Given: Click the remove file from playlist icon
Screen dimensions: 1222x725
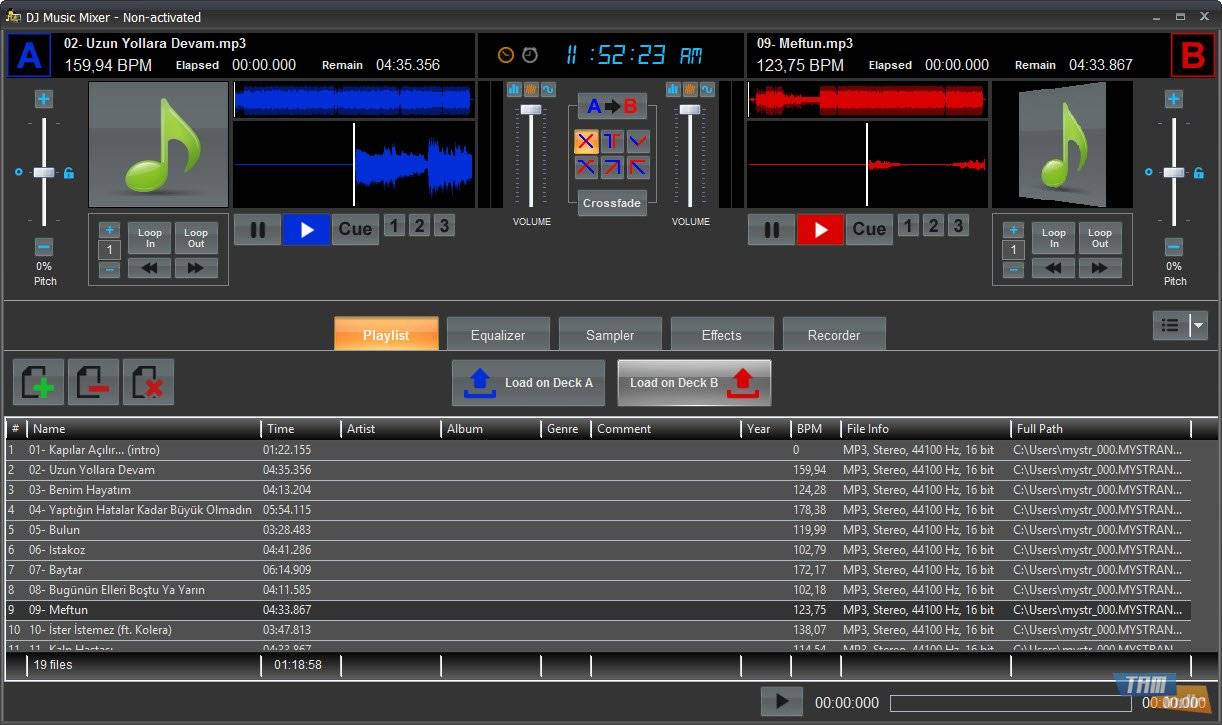Looking at the screenshot, I should click(93, 382).
